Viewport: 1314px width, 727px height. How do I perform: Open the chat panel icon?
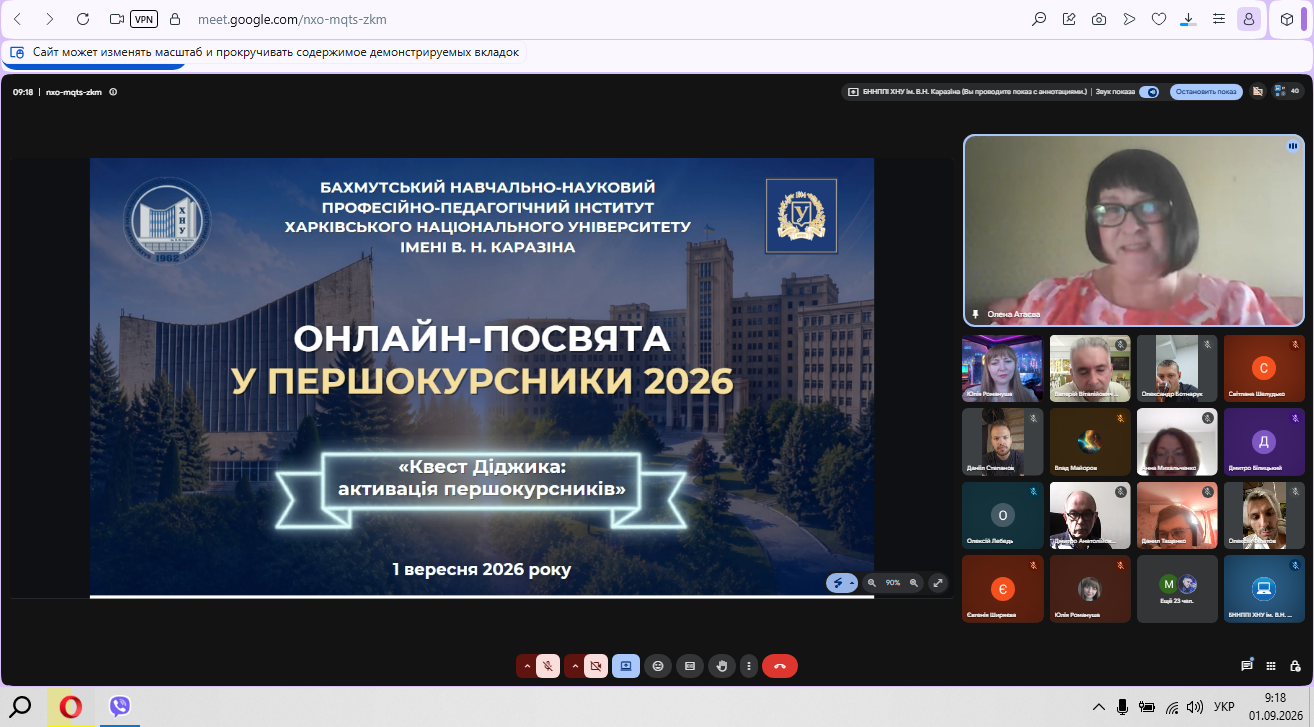1247,665
